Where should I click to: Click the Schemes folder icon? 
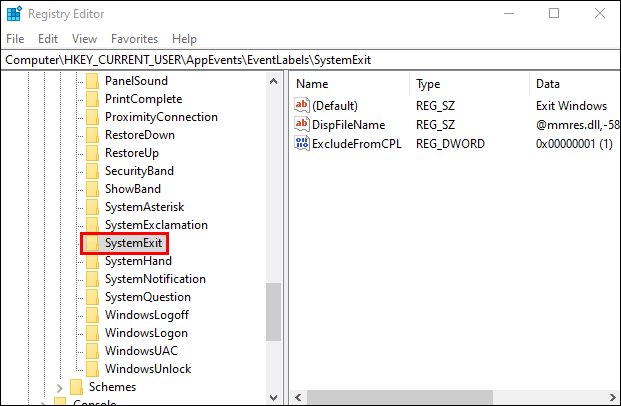[x=76, y=387]
